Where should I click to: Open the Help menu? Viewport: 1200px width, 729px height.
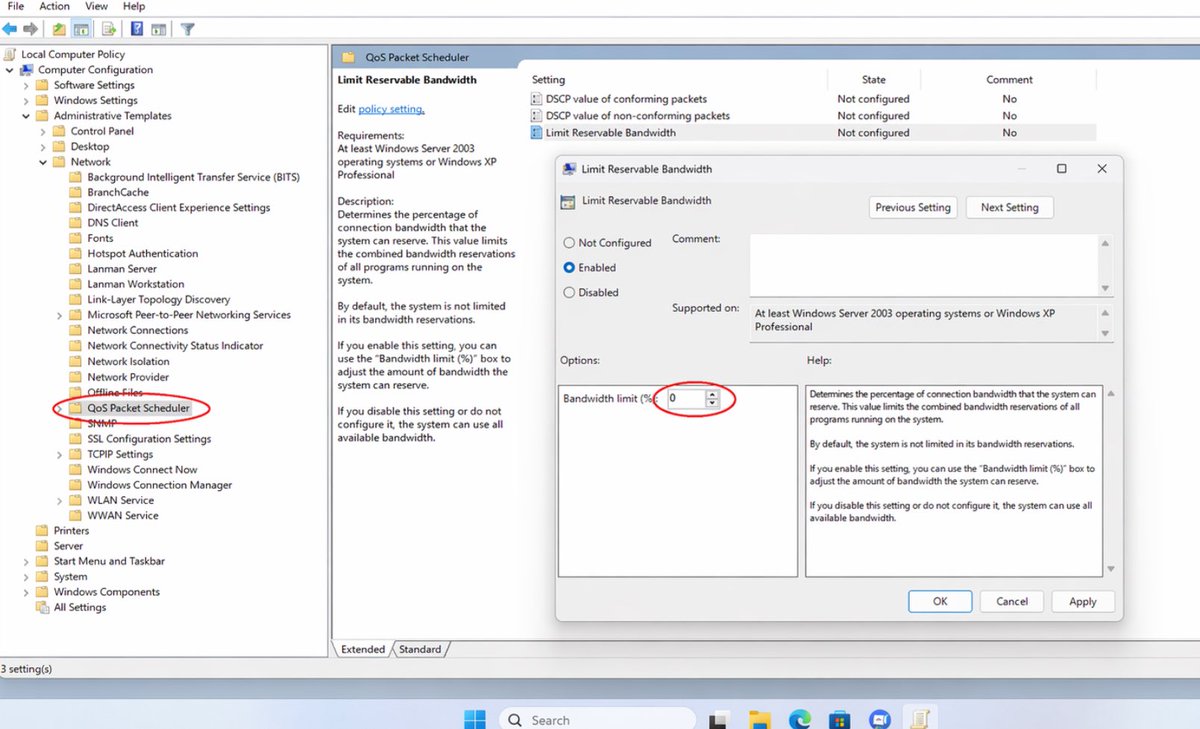pos(134,6)
